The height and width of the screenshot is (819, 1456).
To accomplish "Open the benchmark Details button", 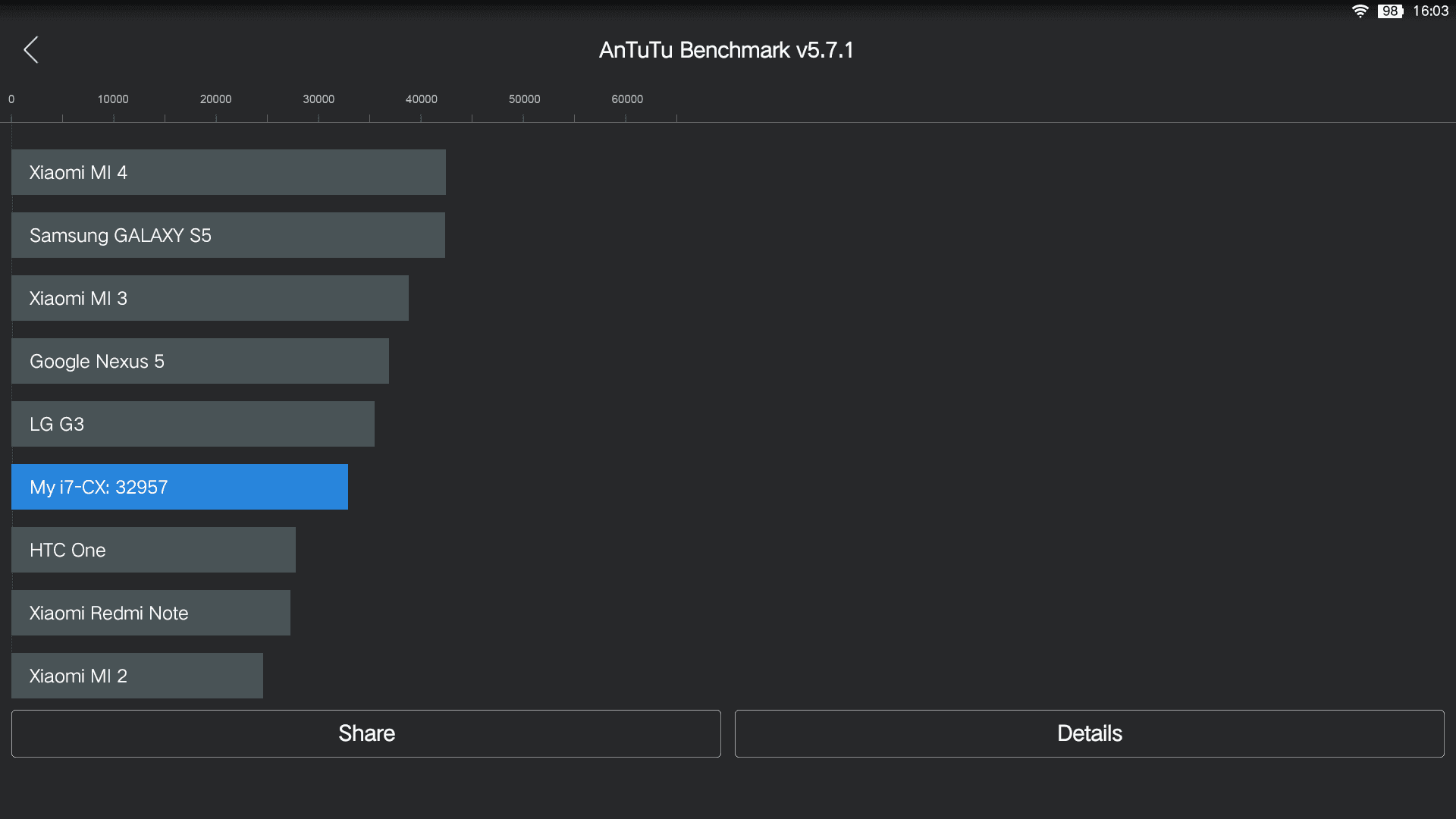I will click(1090, 733).
